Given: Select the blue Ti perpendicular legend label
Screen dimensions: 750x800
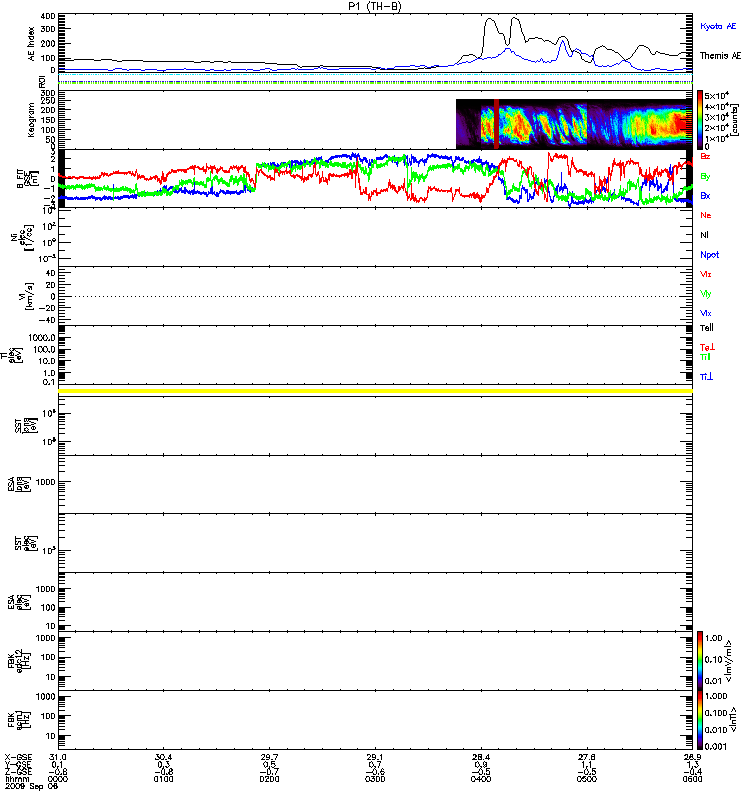Looking at the screenshot, I should 706,377.
